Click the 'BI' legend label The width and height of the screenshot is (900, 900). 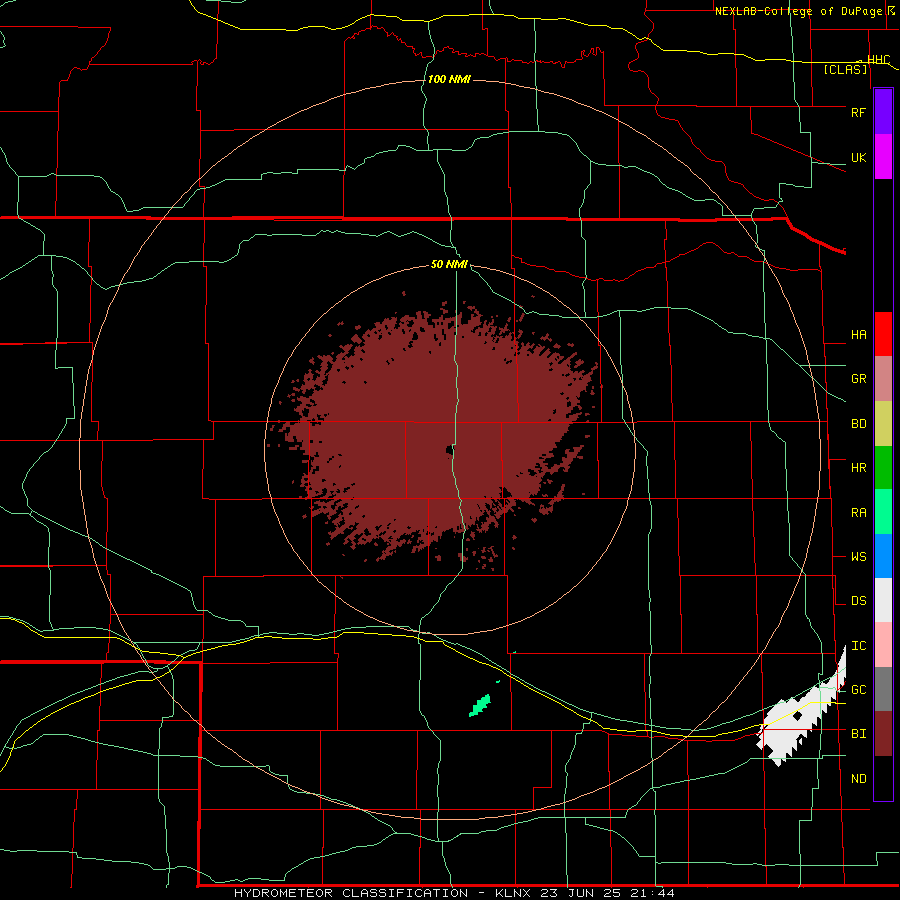click(x=858, y=734)
